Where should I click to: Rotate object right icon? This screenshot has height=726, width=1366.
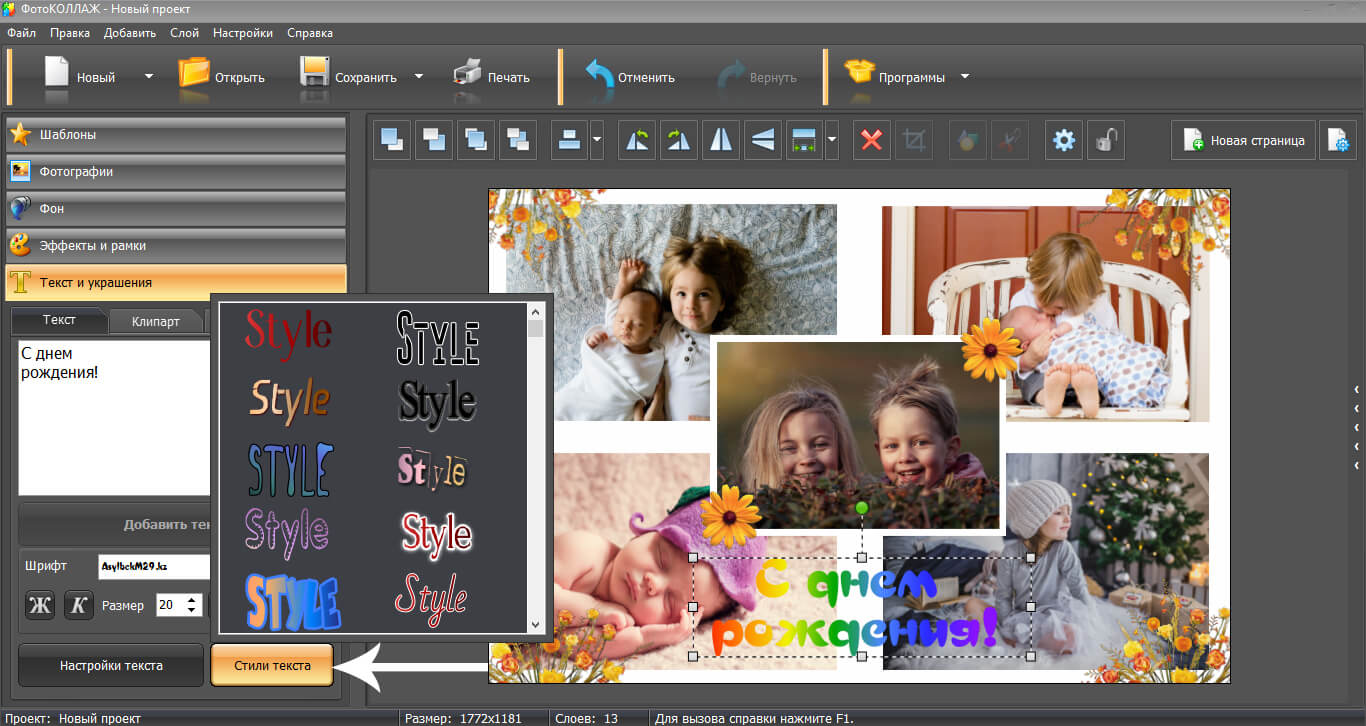click(679, 140)
